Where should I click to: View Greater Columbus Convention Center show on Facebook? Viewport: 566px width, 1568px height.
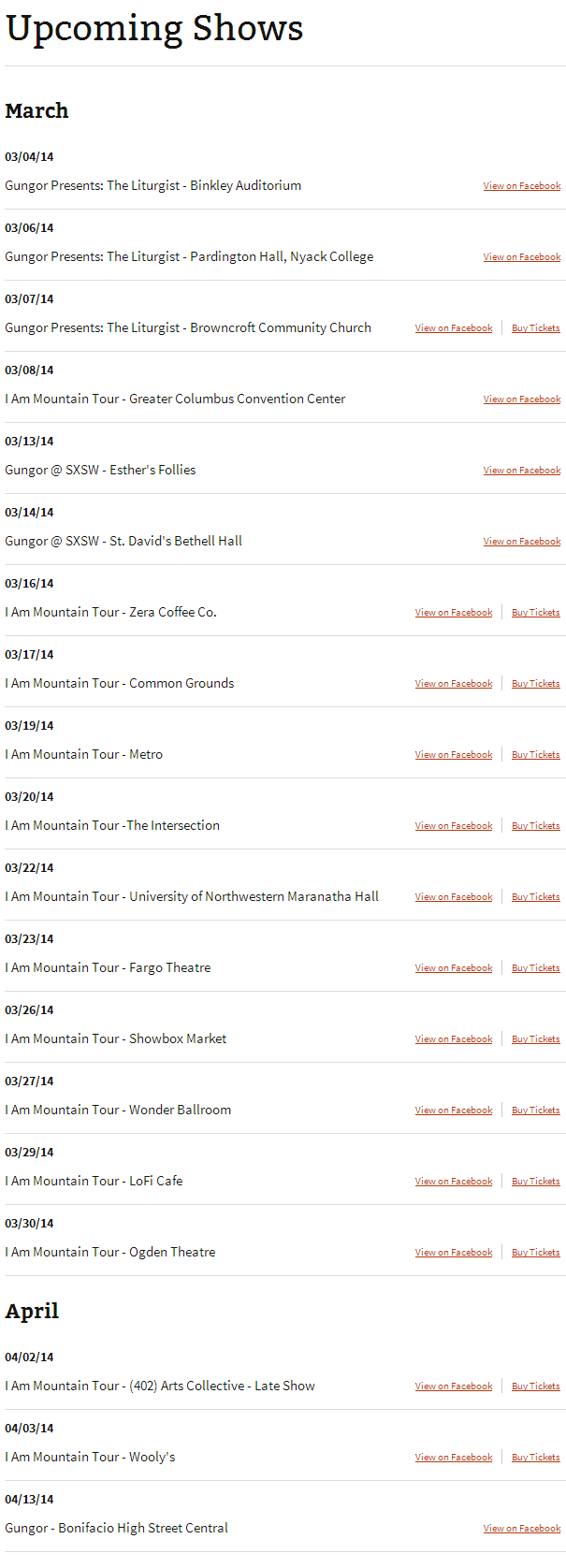click(521, 399)
